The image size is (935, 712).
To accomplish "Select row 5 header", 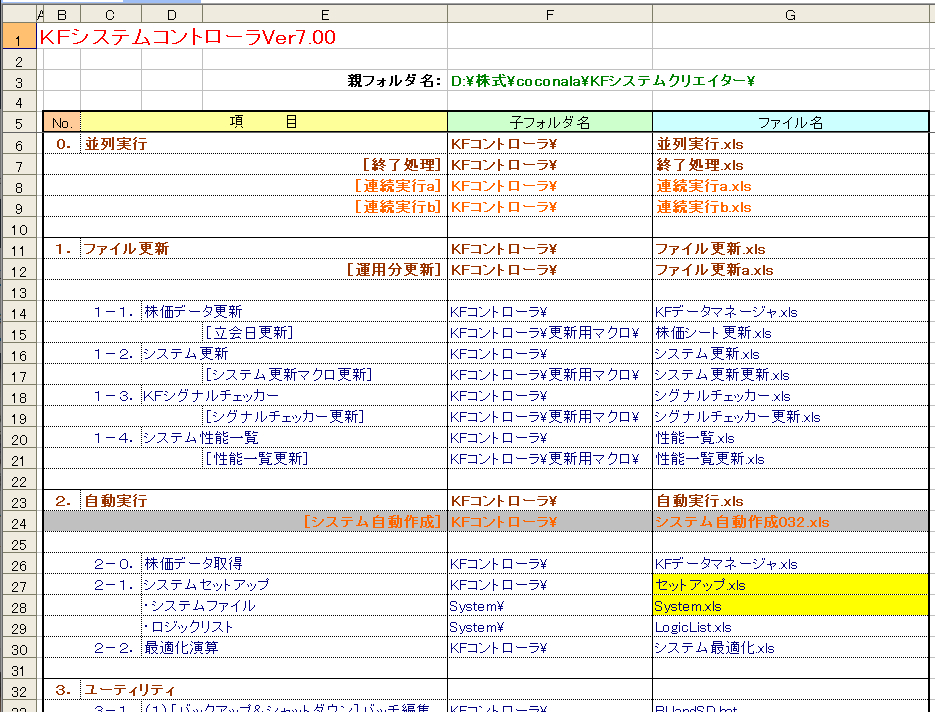I will click(19, 123).
